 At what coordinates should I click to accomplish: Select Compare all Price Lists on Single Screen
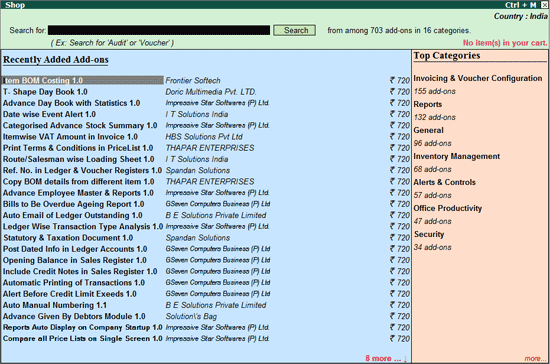click(83, 338)
